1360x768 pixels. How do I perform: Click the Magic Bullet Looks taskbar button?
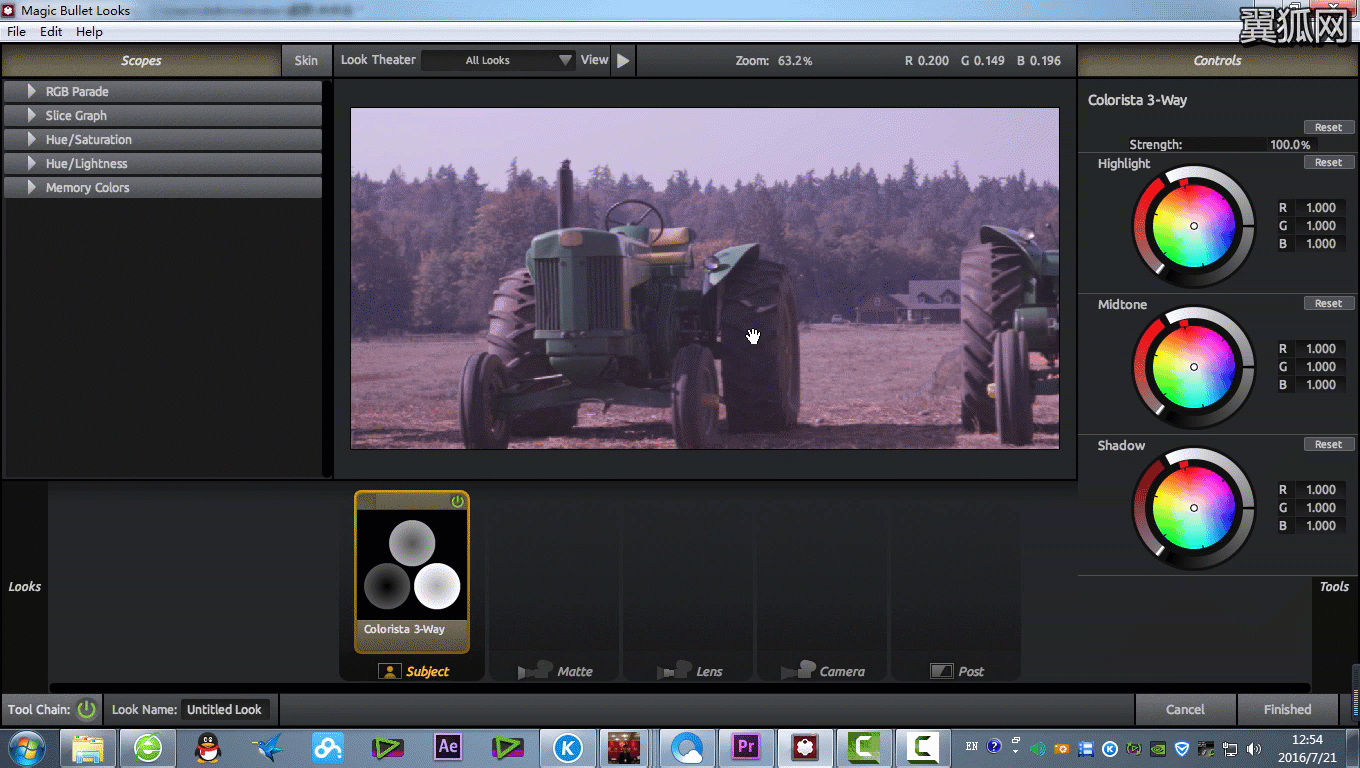(x=806, y=748)
